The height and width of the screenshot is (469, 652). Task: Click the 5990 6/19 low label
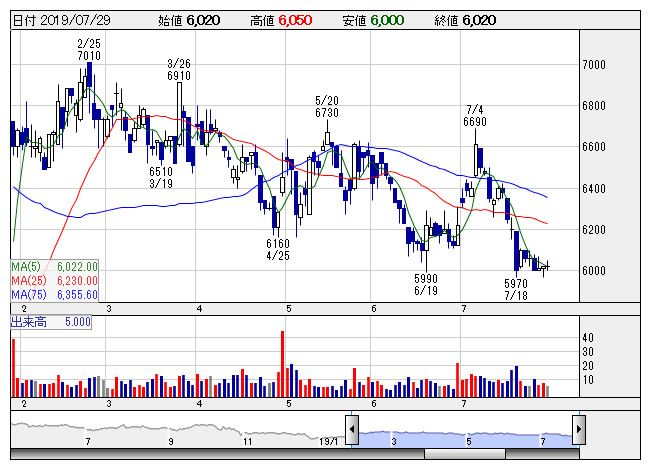[426, 284]
